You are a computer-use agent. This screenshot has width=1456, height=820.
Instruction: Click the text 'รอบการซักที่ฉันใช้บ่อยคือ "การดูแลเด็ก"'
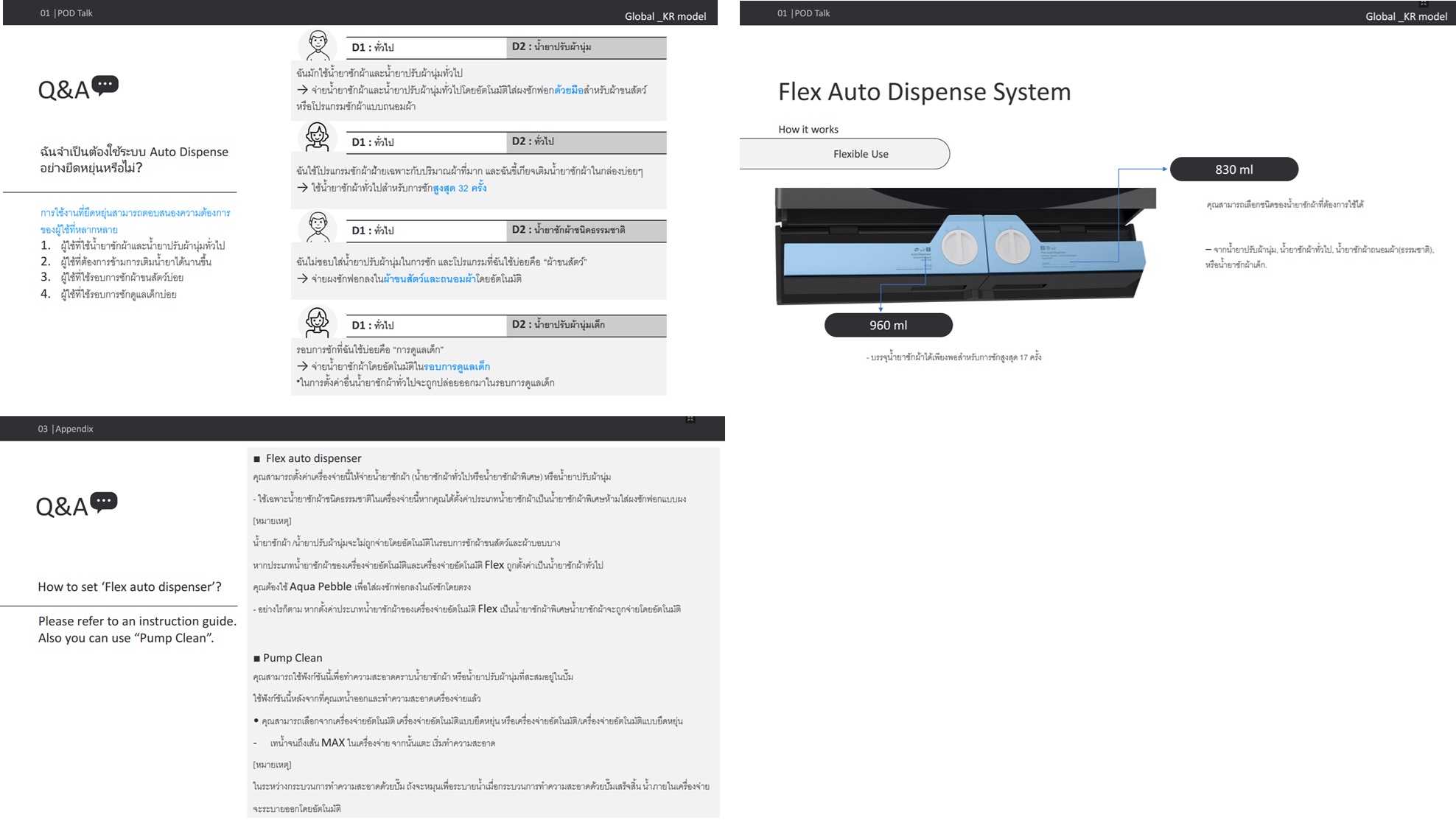(x=370, y=349)
